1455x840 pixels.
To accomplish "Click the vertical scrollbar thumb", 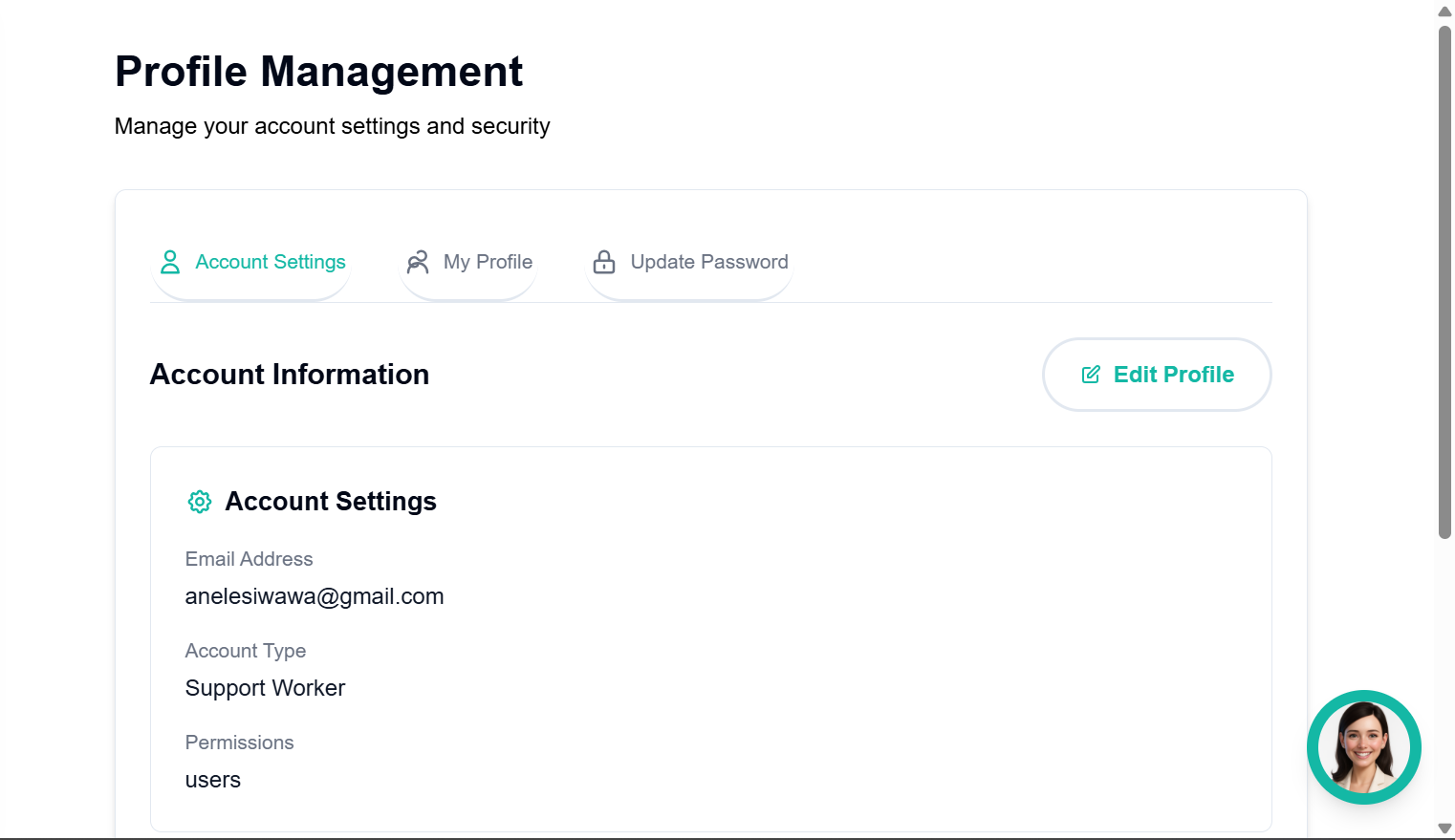I will click(x=1444, y=282).
